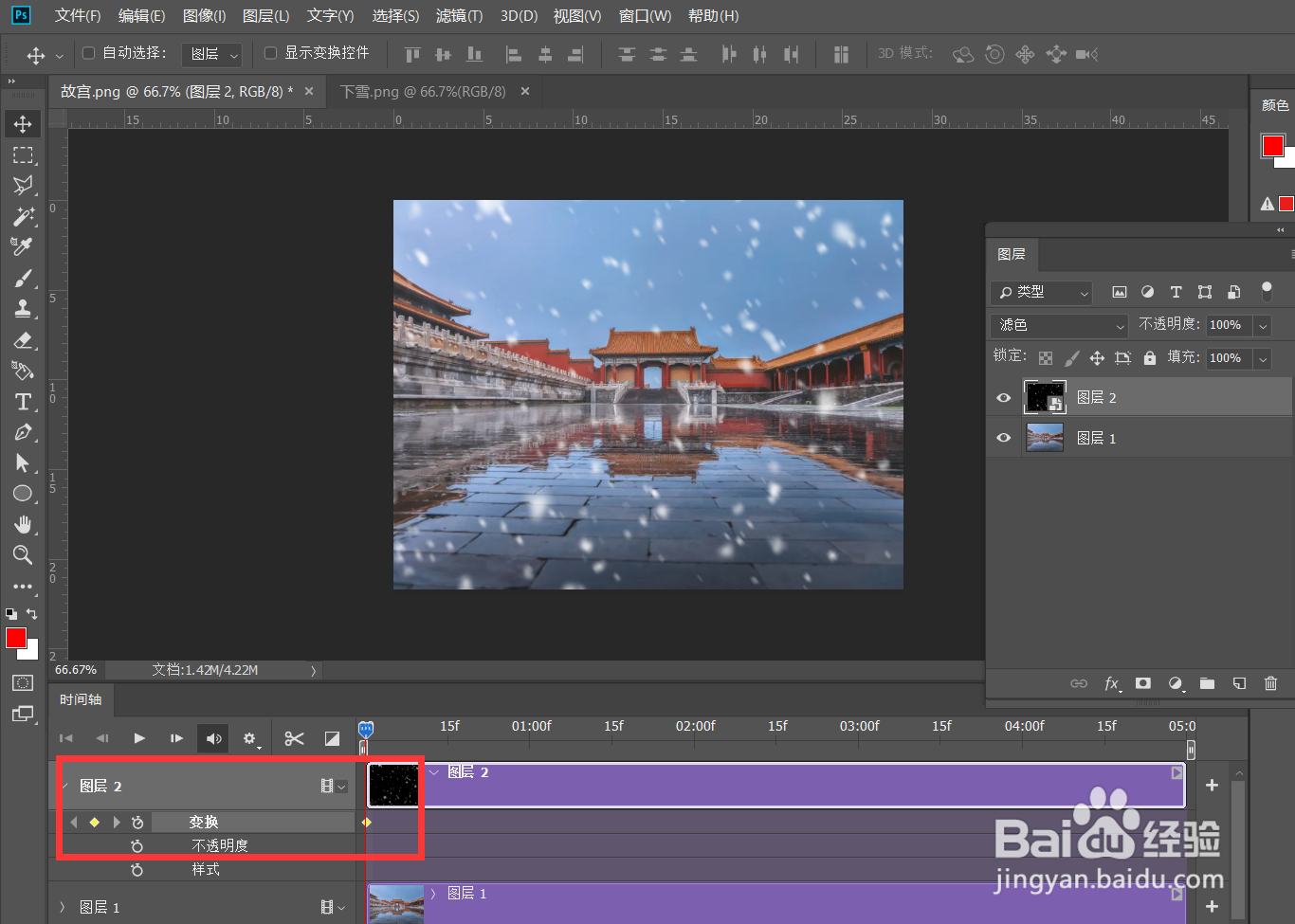The height and width of the screenshot is (924, 1295).
Task: Open the Add layer style fx menu
Action: 1111,683
